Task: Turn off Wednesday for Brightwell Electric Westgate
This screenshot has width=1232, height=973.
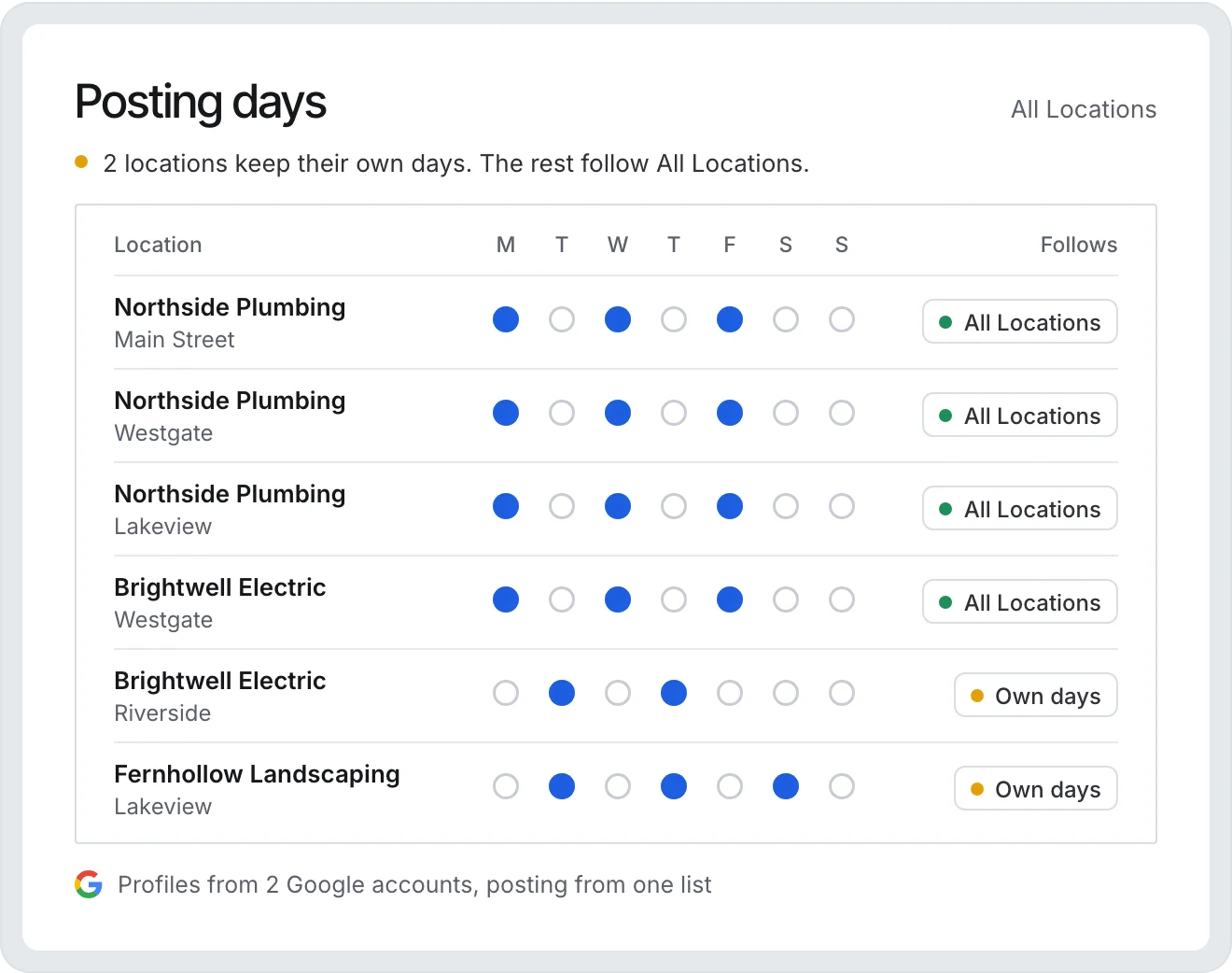Action: point(618,599)
